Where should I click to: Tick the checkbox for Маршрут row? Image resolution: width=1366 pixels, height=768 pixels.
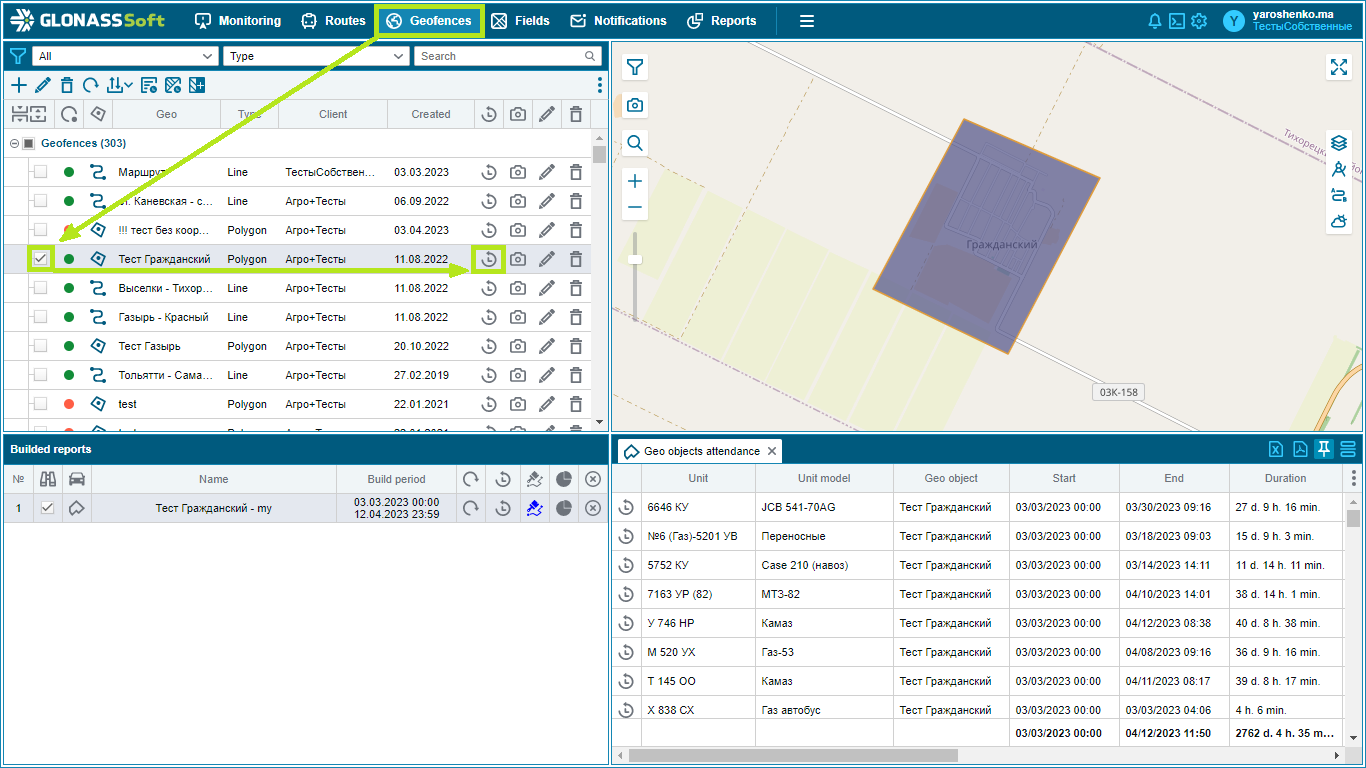coord(41,172)
